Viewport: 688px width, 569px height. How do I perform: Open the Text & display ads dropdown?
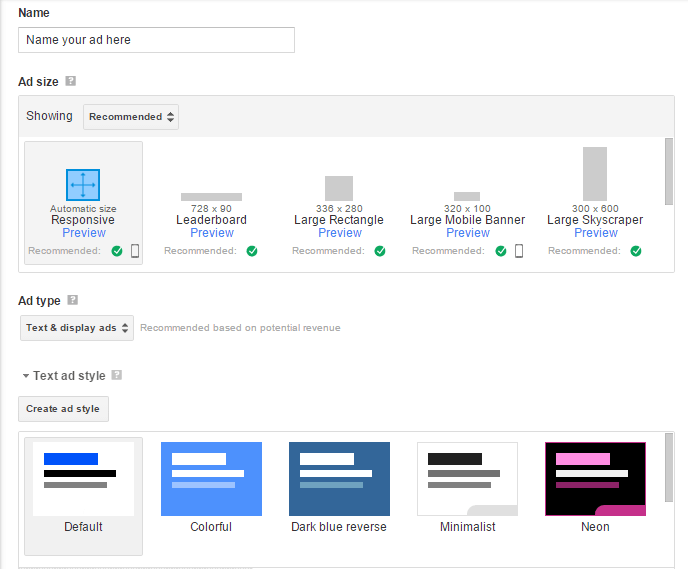[x=77, y=328]
